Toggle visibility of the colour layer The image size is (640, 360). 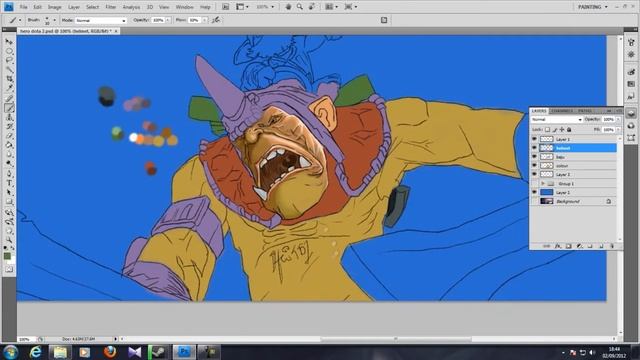[534, 165]
